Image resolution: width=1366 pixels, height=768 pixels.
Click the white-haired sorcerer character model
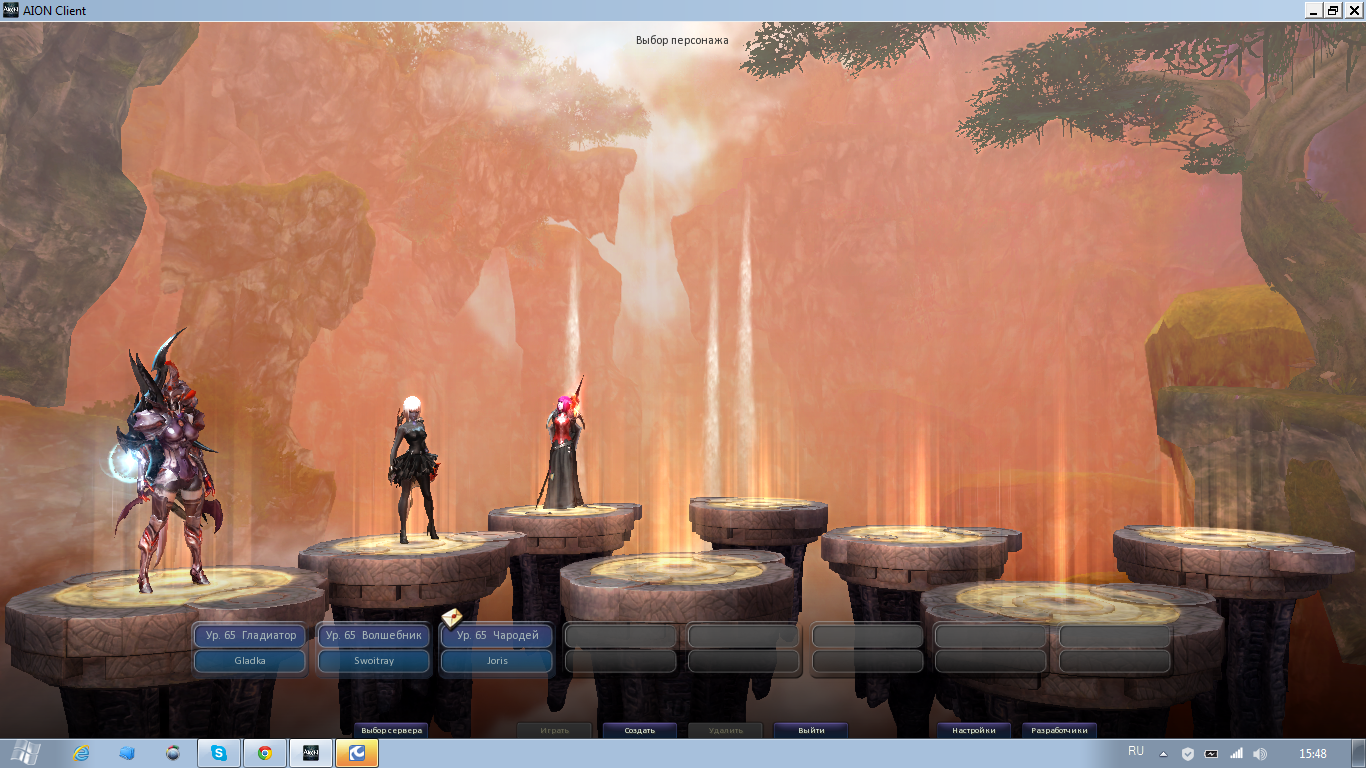[x=414, y=470]
